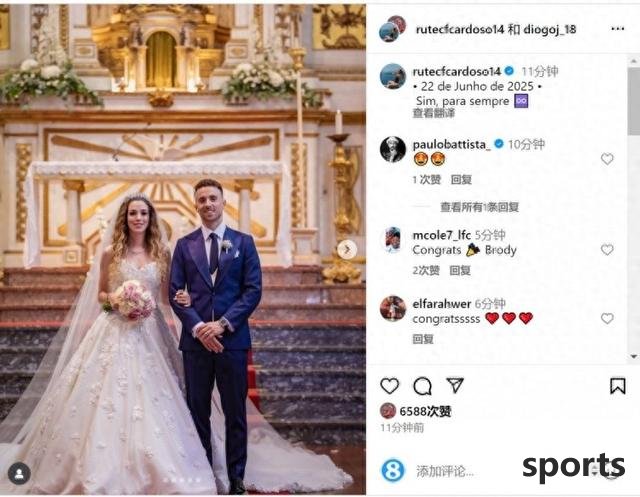Like the post with heart icon
This screenshot has width=640, height=497.
click(x=389, y=386)
